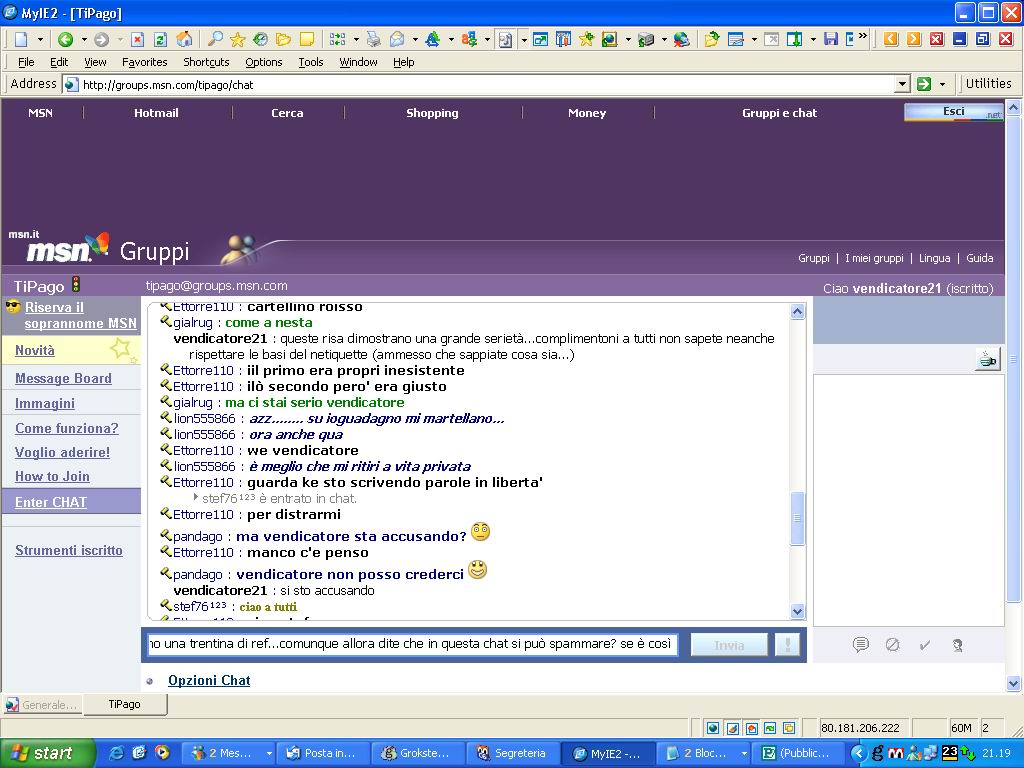Image resolution: width=1024 pixels, height=768 pixels.
Task: Click the teacup icon in the chat user panel
Action: point(987,359)
